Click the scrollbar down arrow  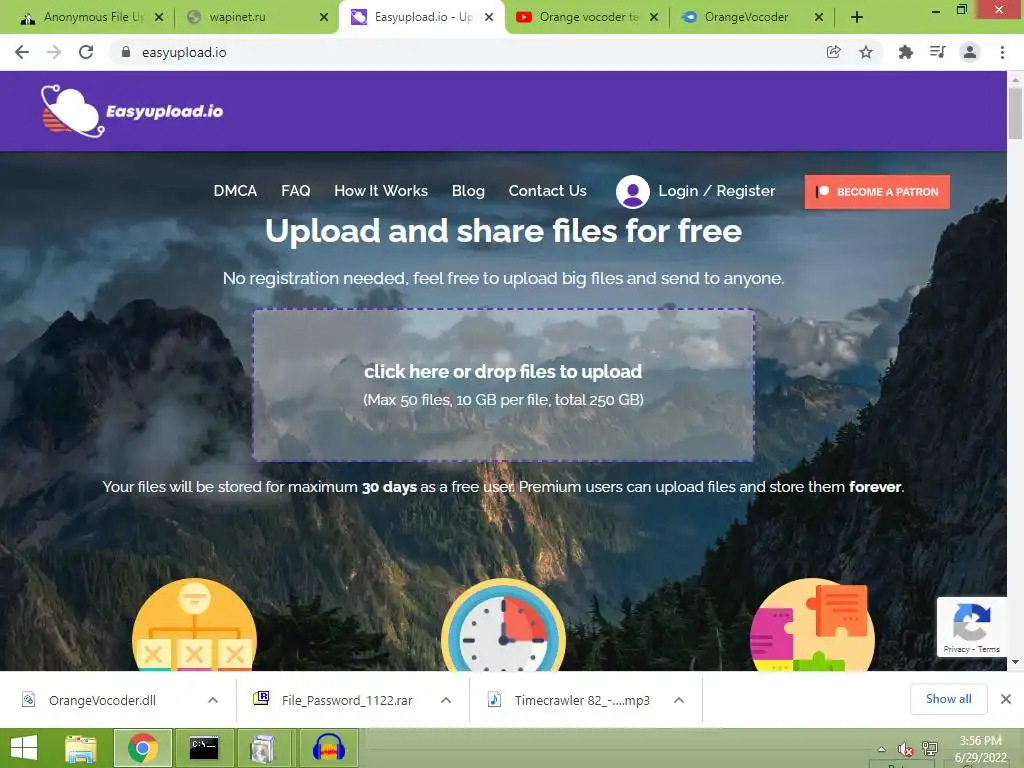coord(1015,662)
